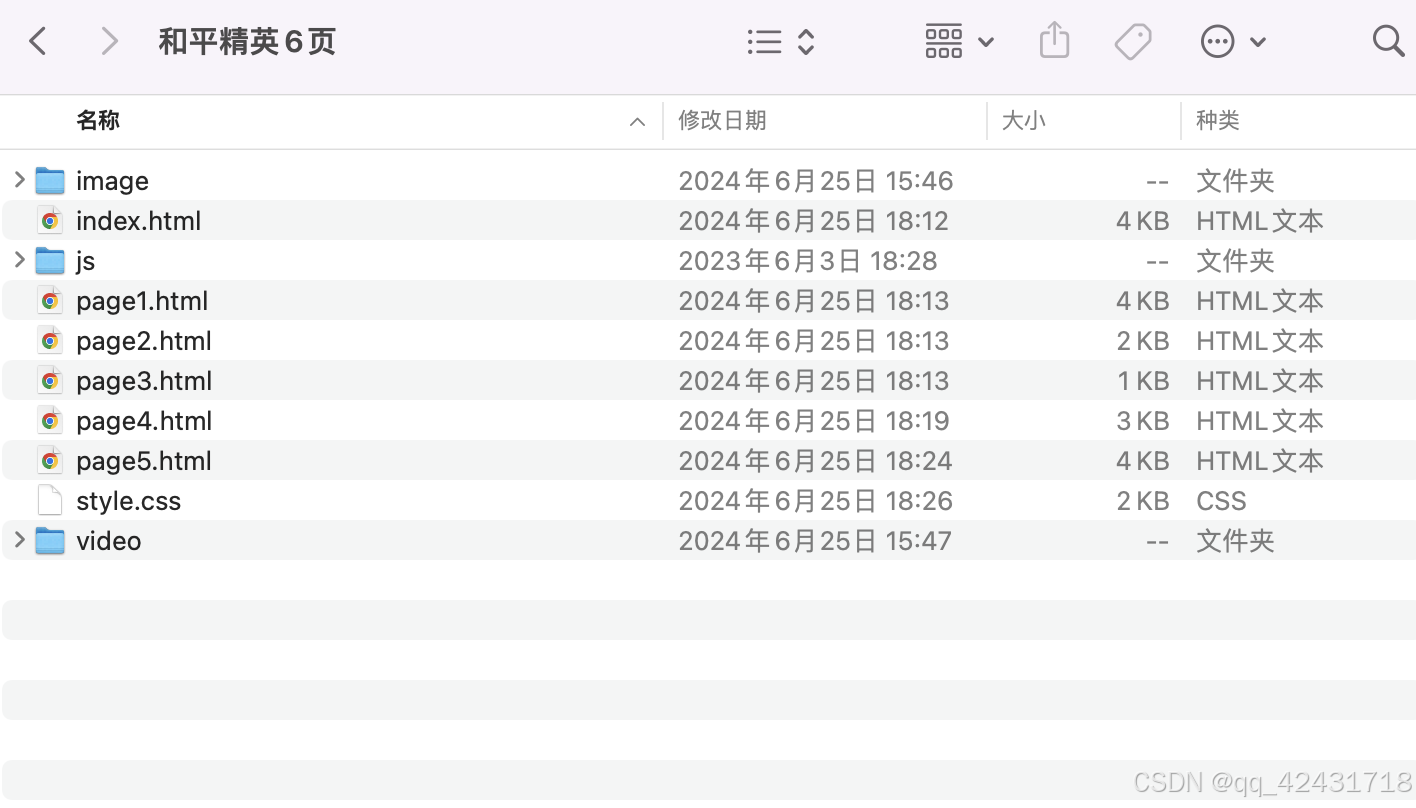Open the group-by grid dropdown
Screen dimensions: 1416x808
click(x=958, y=41)
